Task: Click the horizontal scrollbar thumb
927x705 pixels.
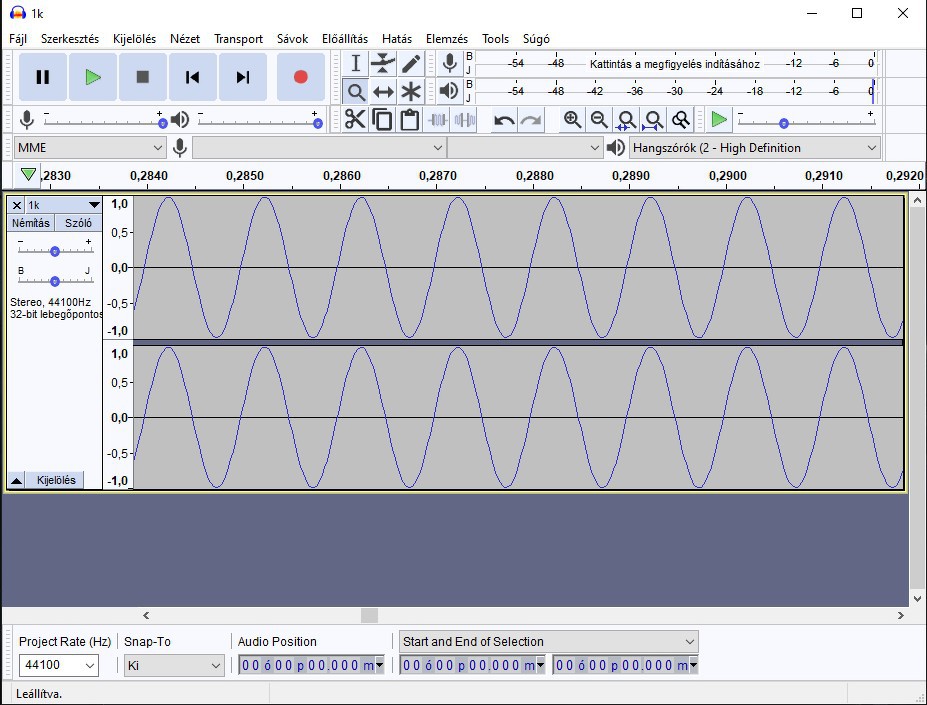Action: 369,616
